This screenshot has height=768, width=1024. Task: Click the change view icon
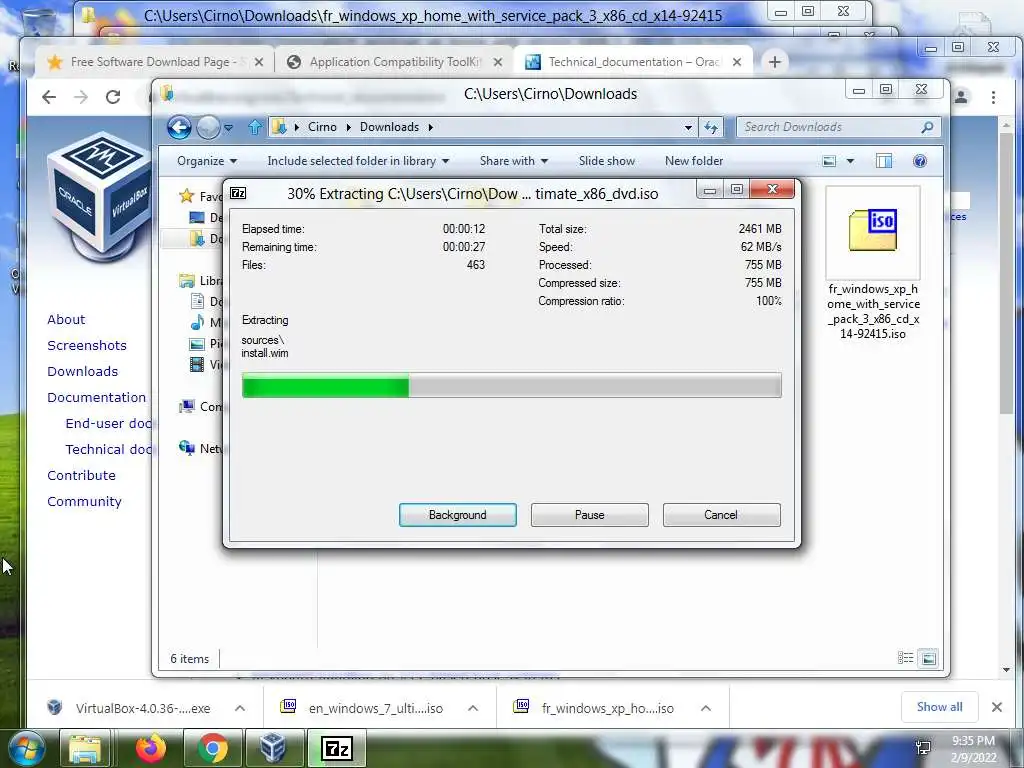(829, 161)
